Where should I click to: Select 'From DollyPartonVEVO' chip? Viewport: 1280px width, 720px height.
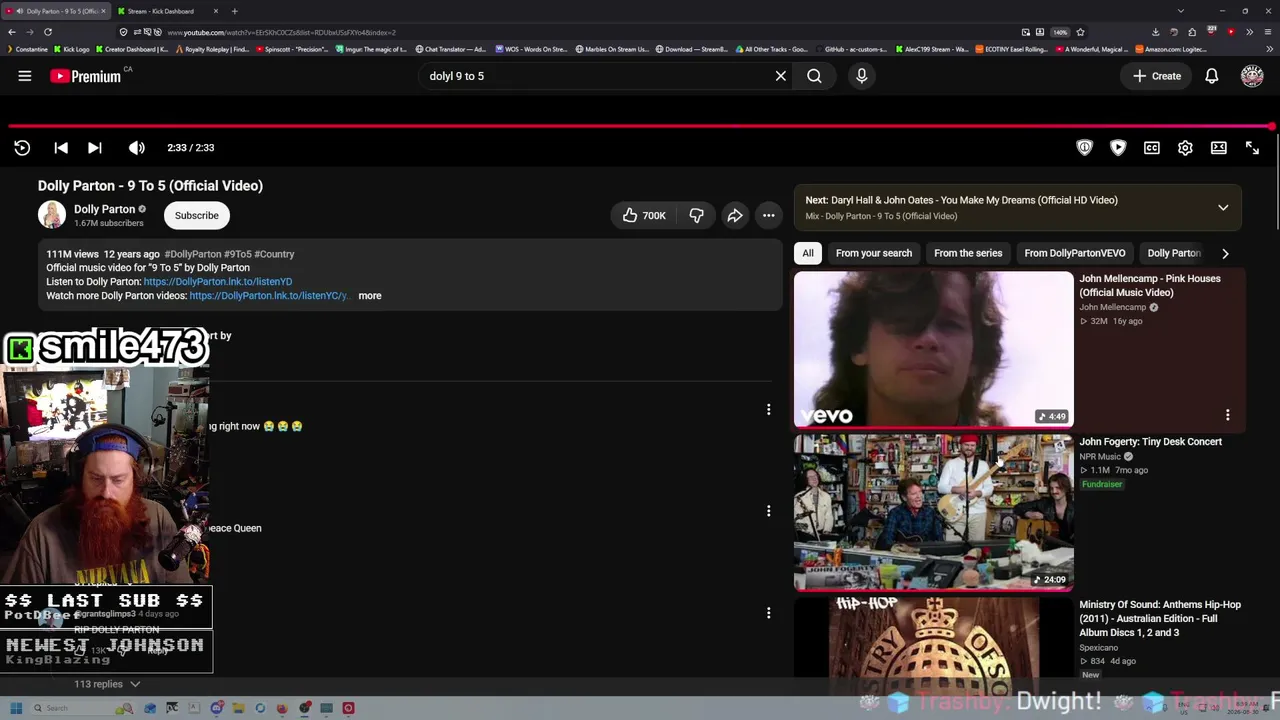[x=1075, y=253]
